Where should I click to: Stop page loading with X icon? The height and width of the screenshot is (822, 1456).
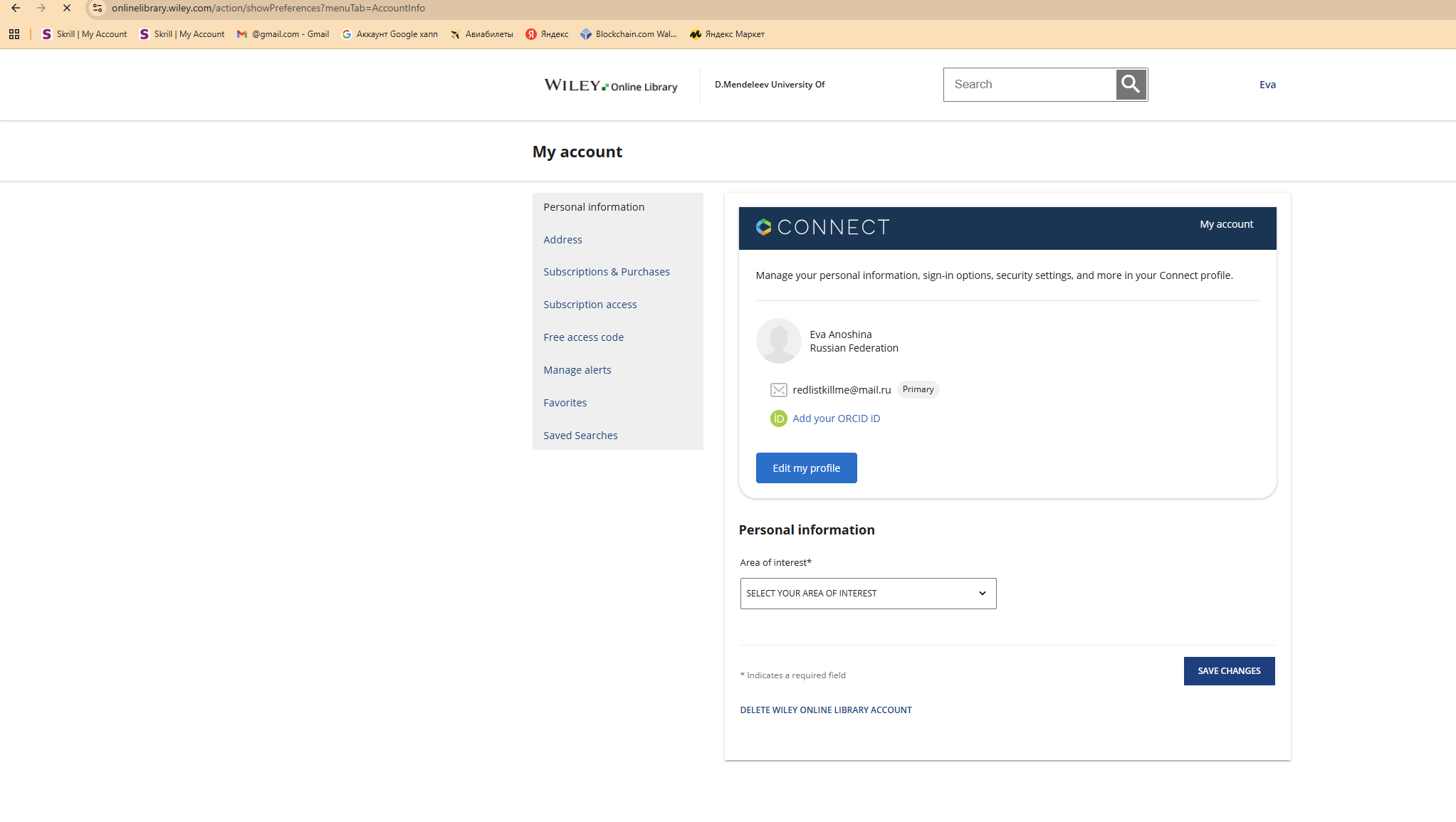coord(67,9)
